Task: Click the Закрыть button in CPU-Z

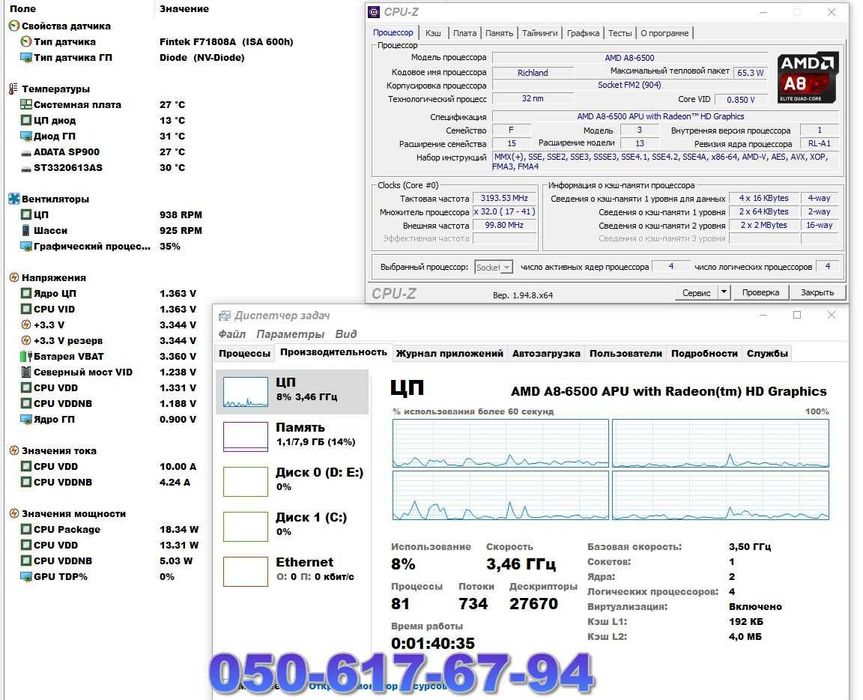Action: 817,292
